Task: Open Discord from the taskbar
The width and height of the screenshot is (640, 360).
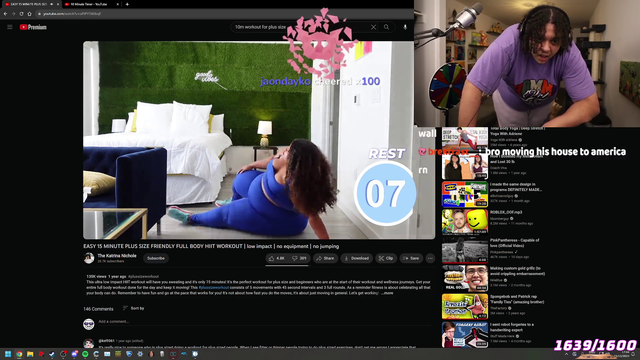Action: point(74,354)
